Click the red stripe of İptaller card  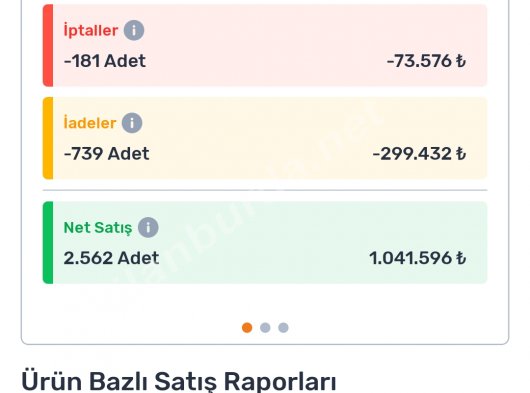(48, 45)
